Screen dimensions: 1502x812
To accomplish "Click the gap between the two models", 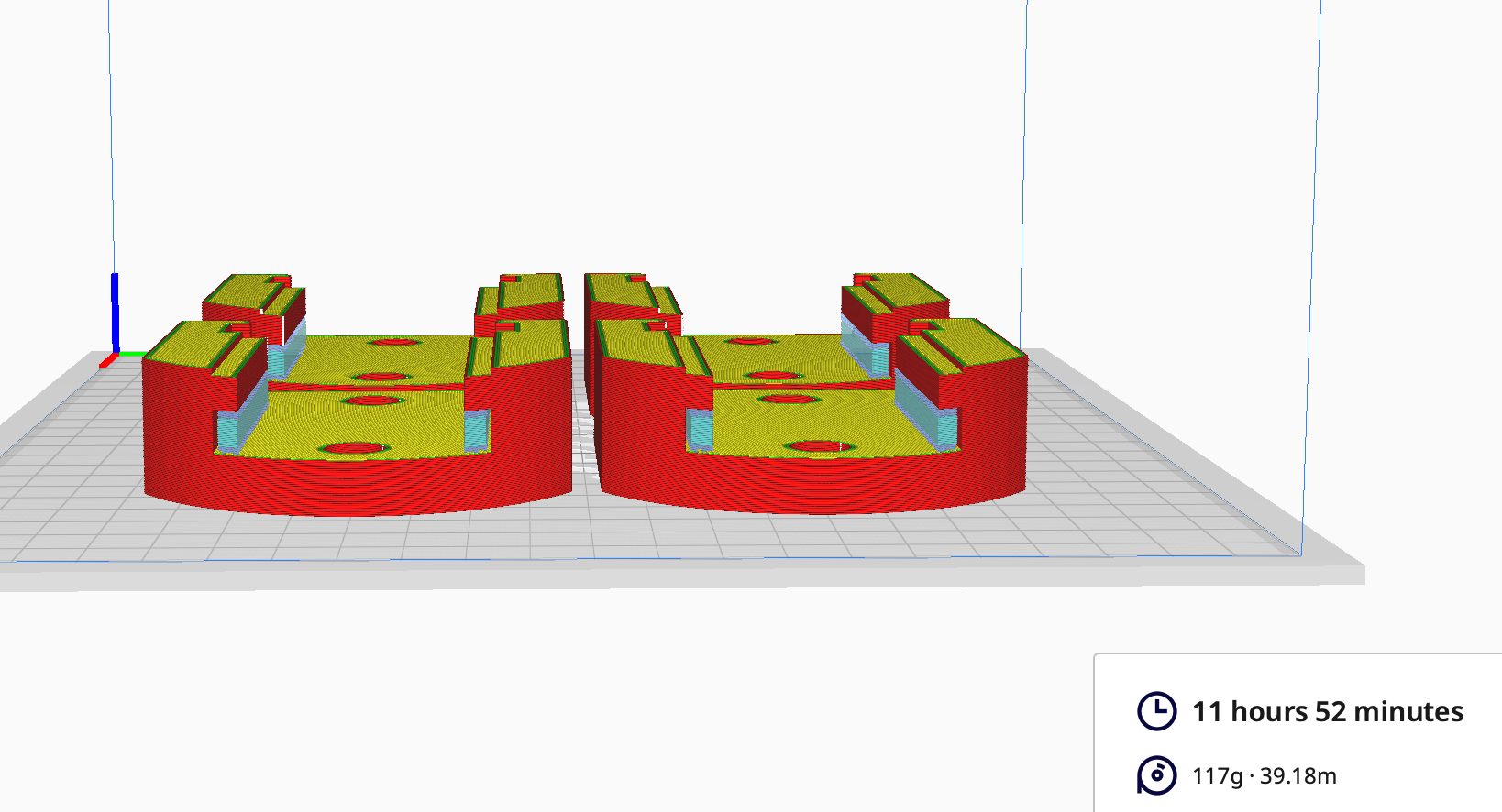I will (584, 431).
